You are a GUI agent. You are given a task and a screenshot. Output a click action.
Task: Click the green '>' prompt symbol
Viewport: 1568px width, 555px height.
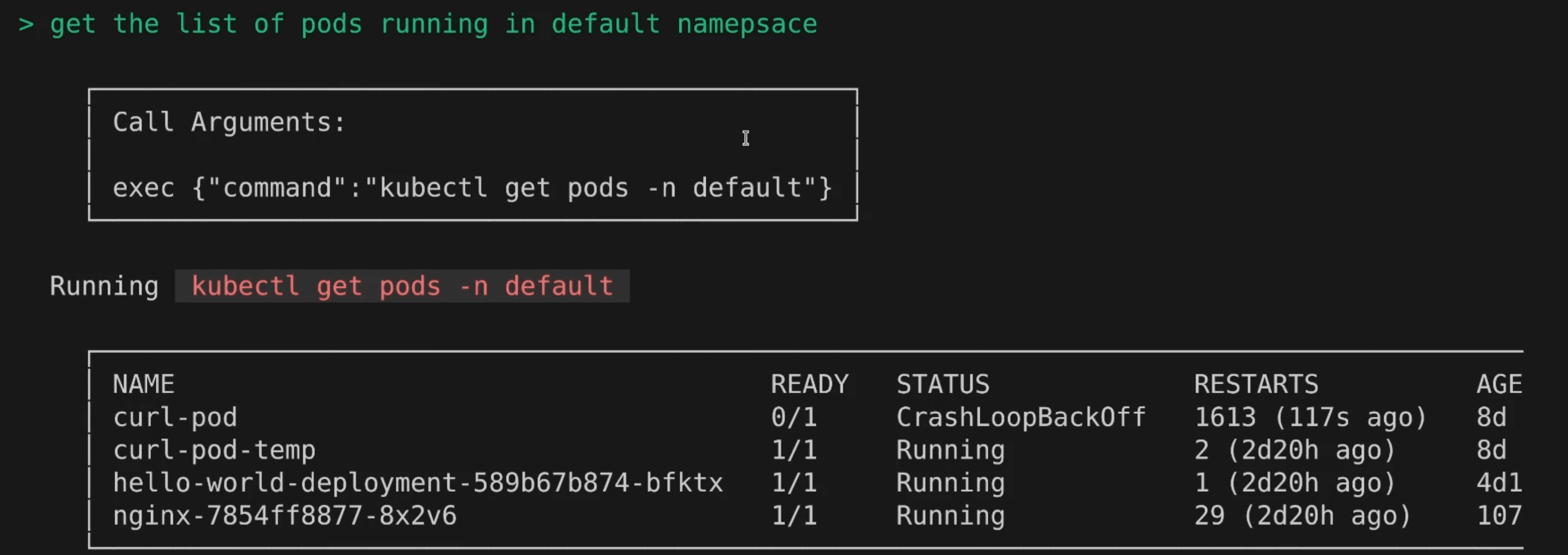[26, 25]
